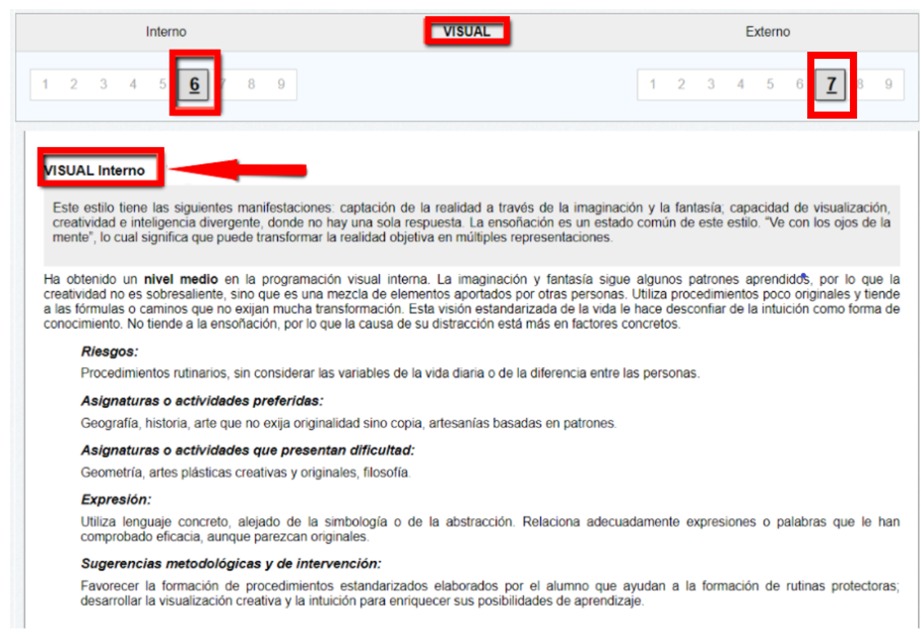The image size is (921, 636).
Task: Select highlighted score 7 on Externo scale
Action: click(x=831, y=85)
